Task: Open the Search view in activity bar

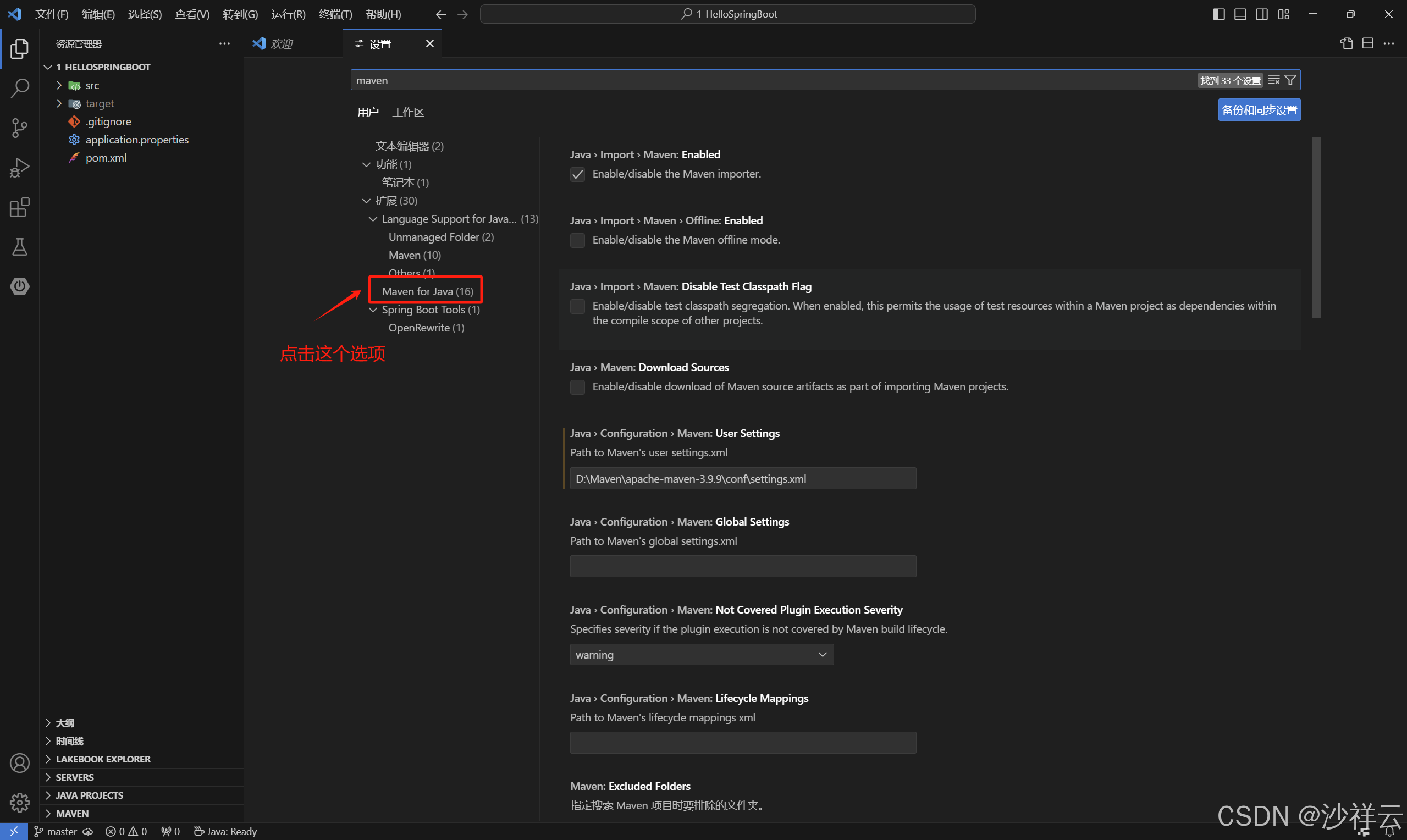Action: tap(19, 89)
